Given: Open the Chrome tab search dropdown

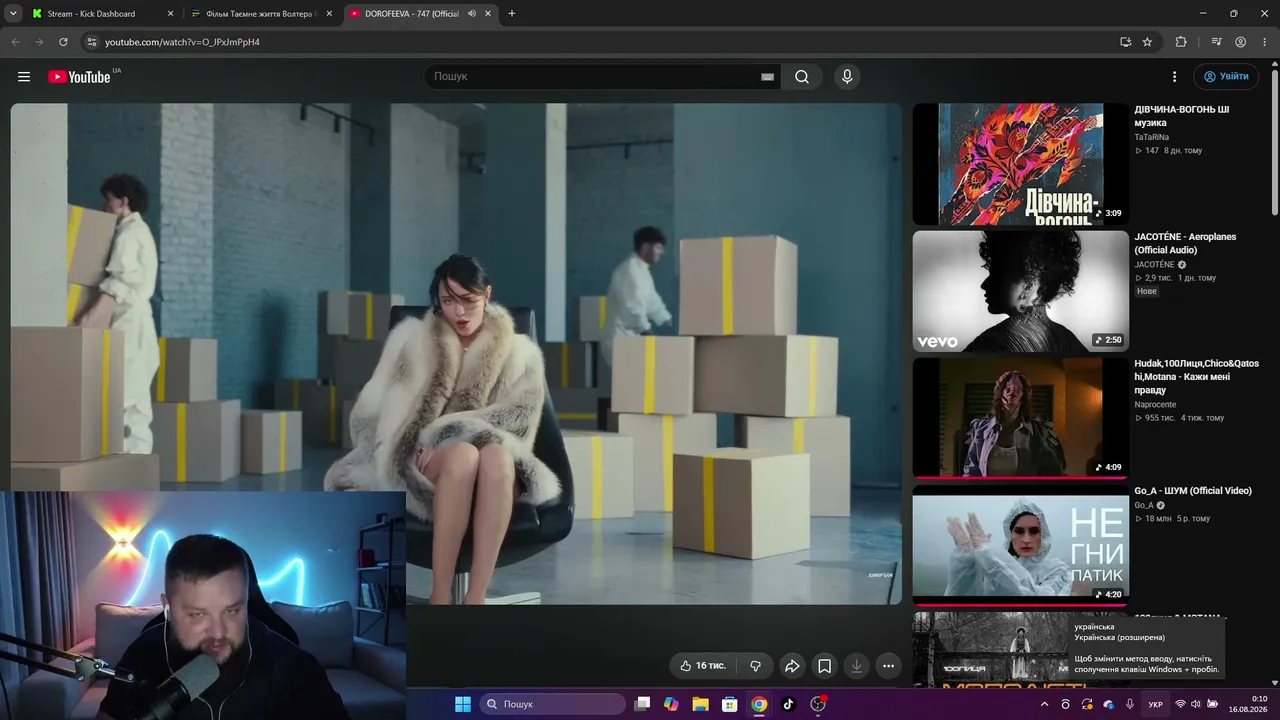Looking at the screenshot, I should 13,14.
